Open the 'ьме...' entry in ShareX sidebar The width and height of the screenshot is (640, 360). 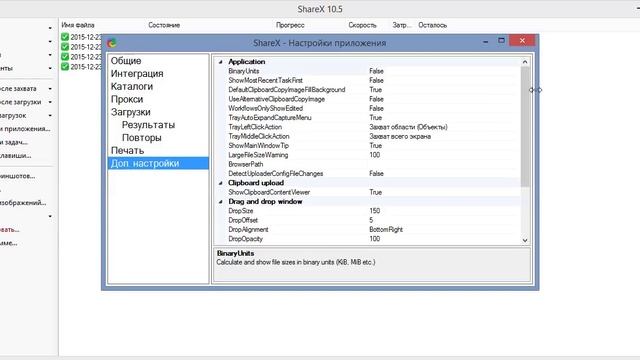9,243
